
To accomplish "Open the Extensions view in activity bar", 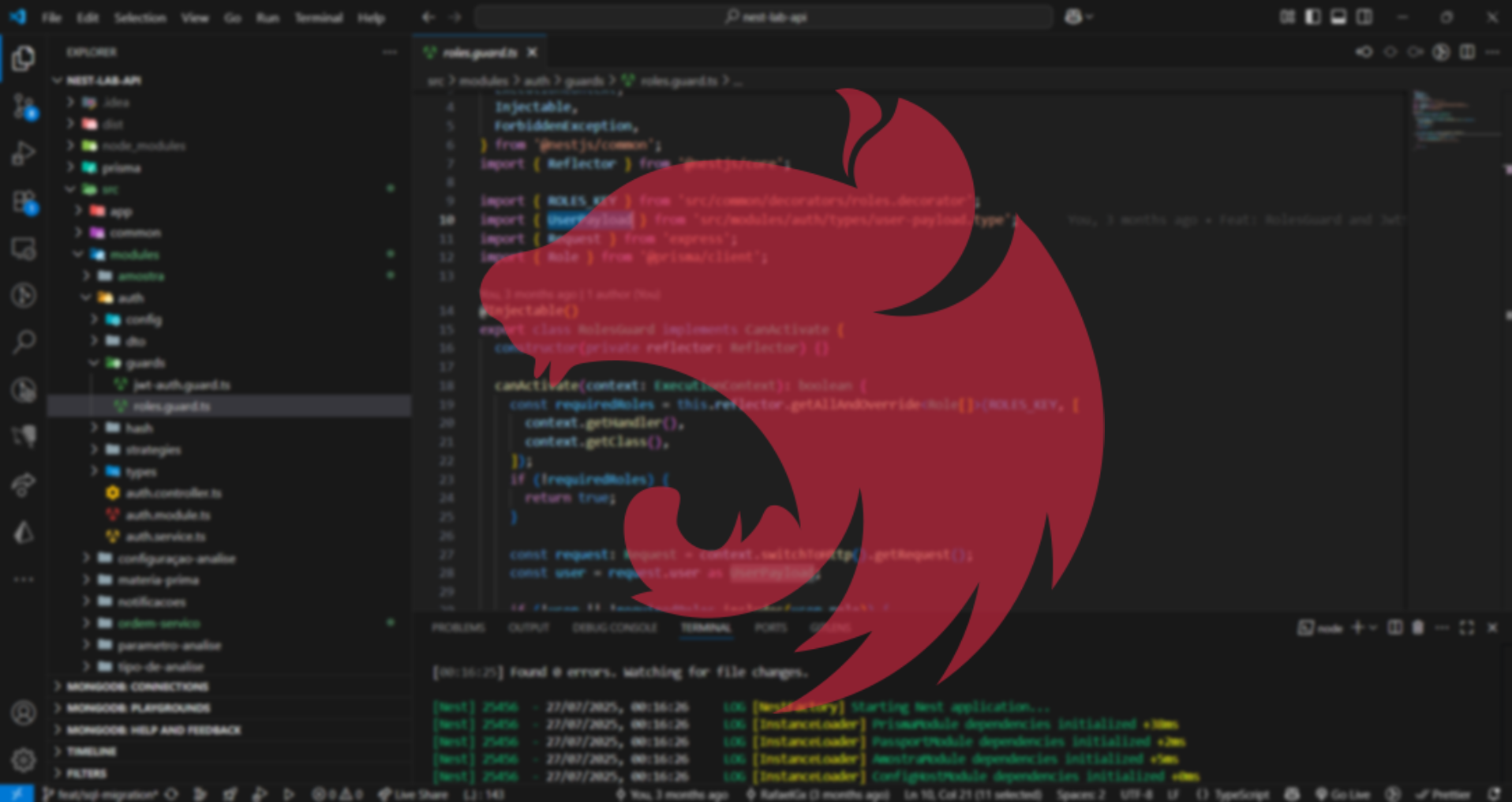I will 24,201.
